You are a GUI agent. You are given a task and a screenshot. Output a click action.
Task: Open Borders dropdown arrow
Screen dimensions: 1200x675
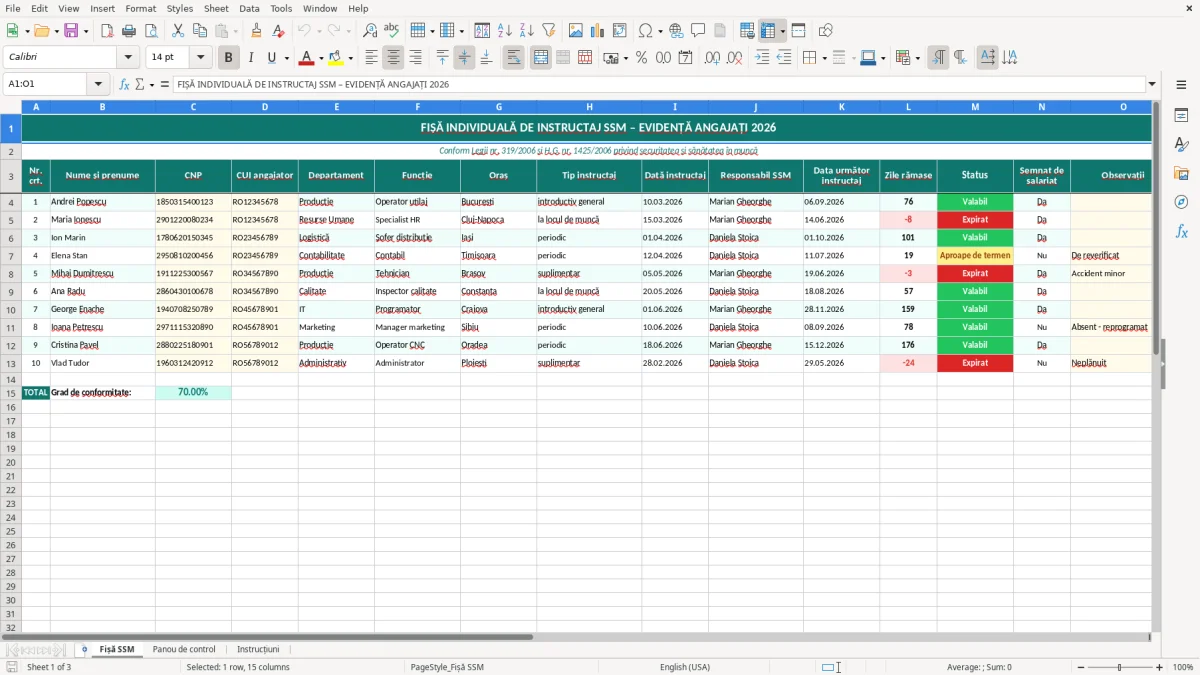826,58
